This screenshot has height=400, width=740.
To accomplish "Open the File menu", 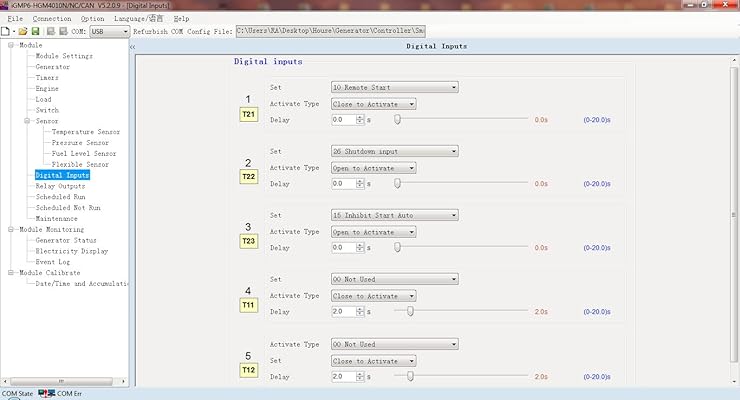I will pyautogui.click(x=15, y=18).
